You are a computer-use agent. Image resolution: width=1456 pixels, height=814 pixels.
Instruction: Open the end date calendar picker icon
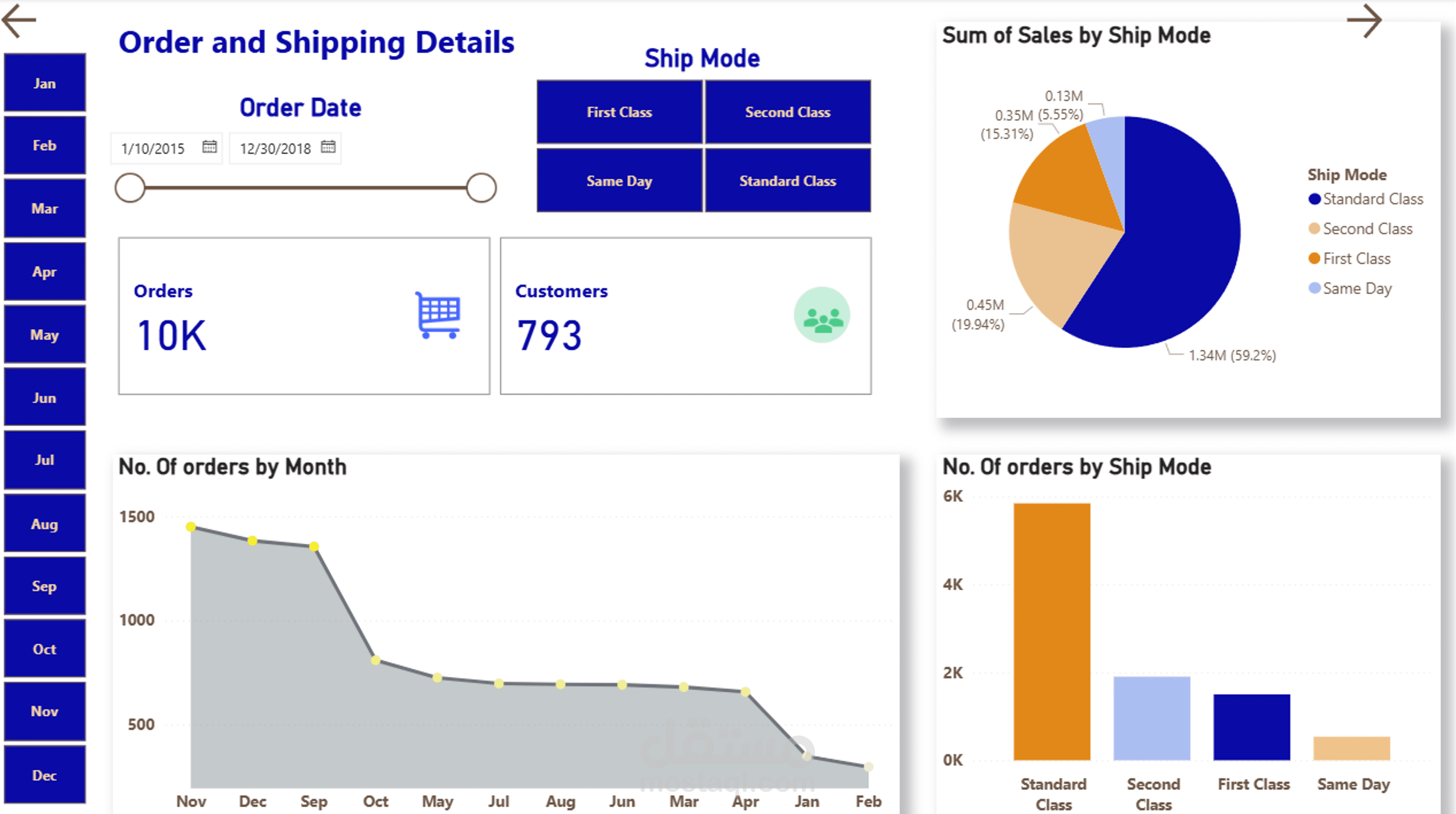pos(328,147)
